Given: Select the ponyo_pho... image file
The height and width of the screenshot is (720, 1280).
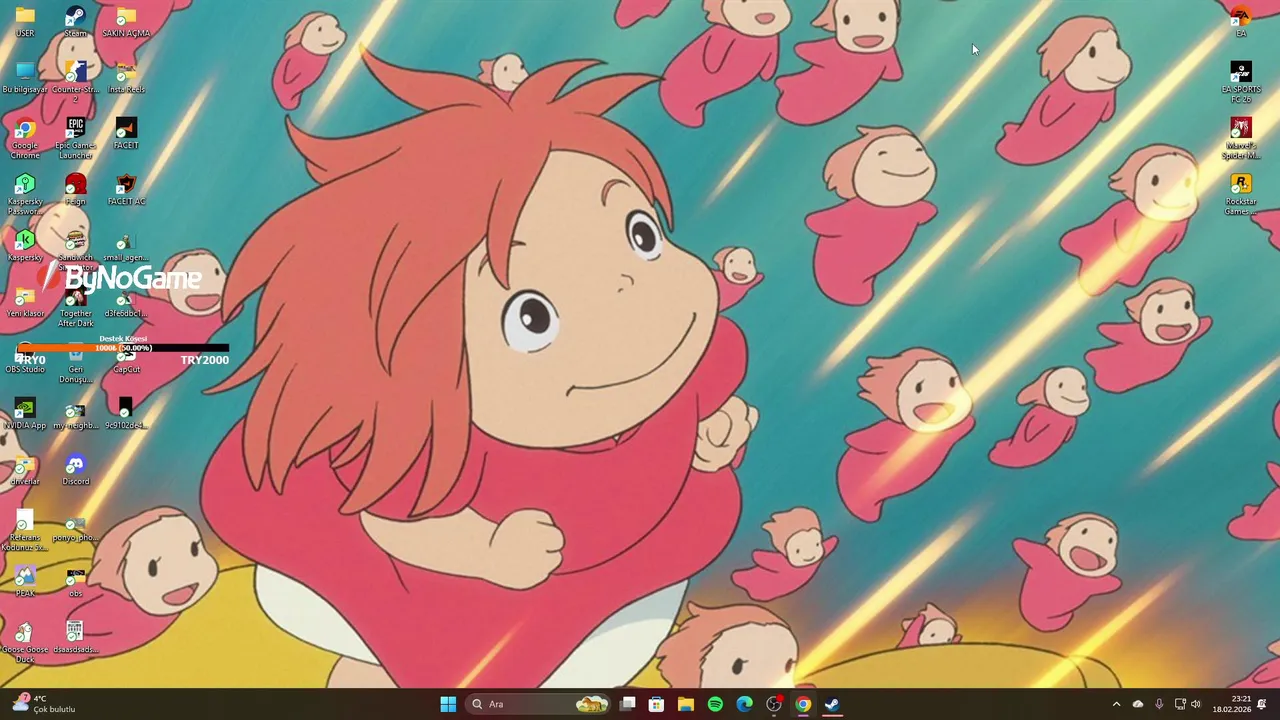Looking at the screenshot, I should tap(75, 526).
